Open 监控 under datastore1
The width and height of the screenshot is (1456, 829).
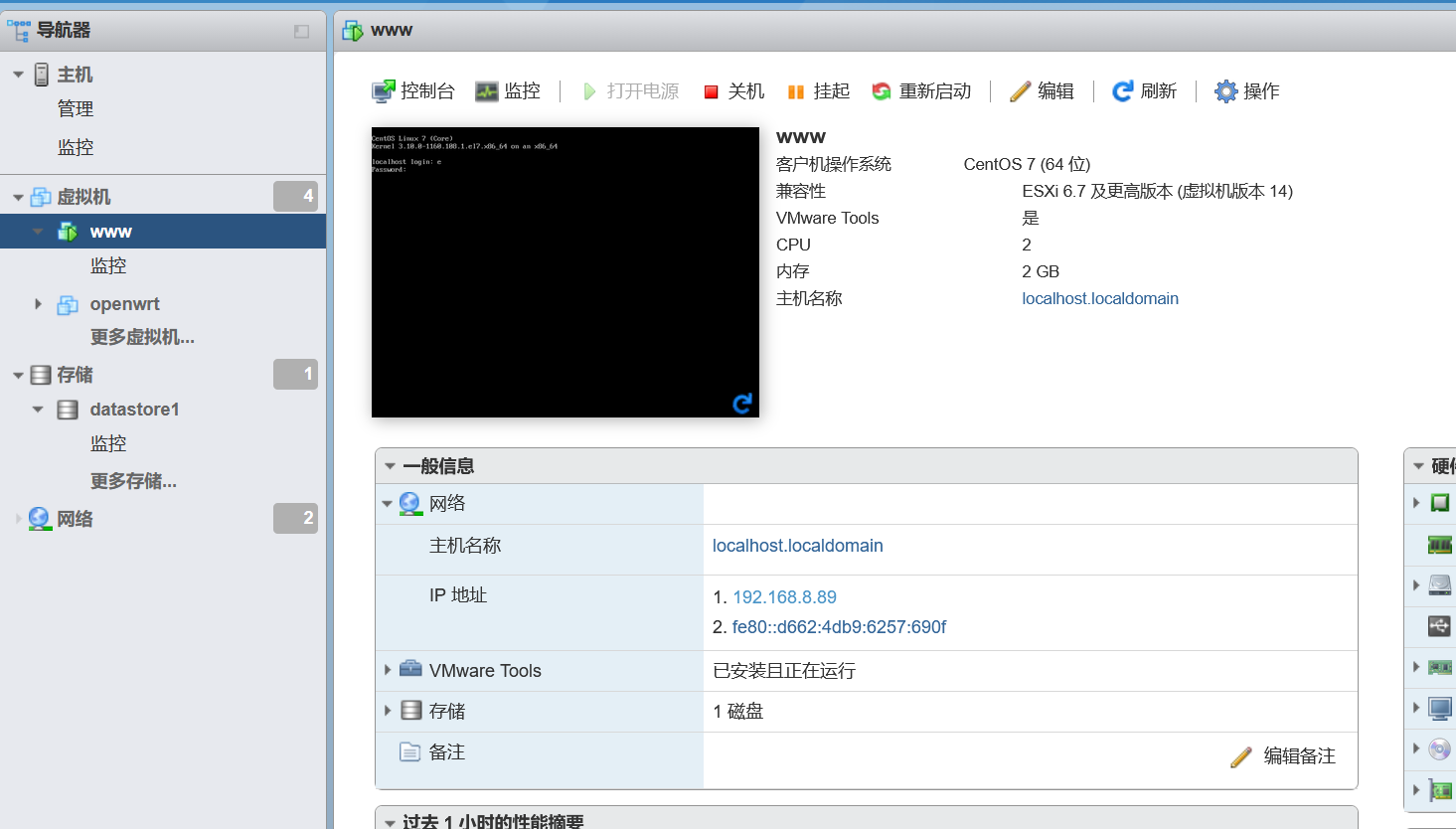(108, 443)
